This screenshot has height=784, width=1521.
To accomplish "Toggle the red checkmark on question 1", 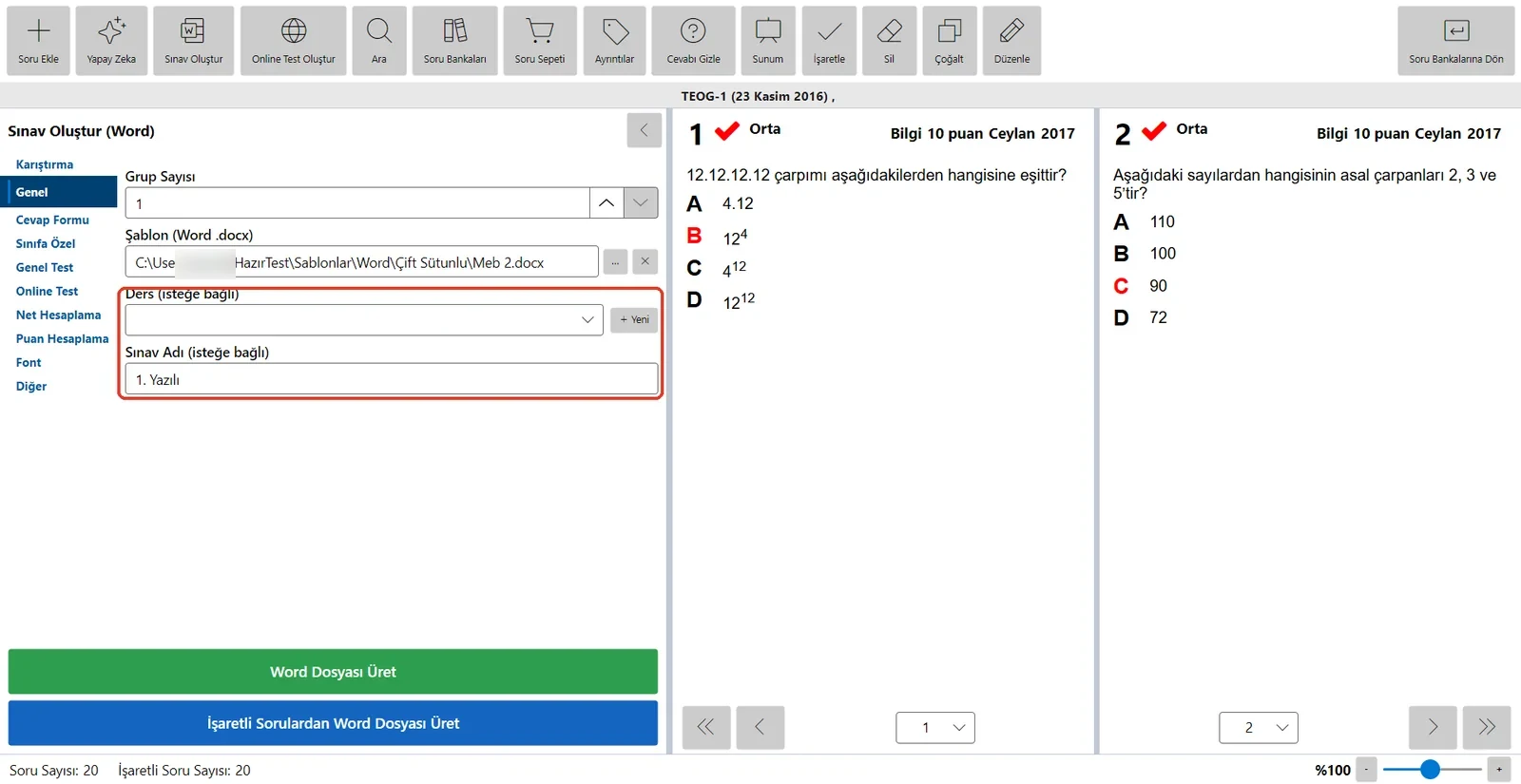I will point(727,131).
